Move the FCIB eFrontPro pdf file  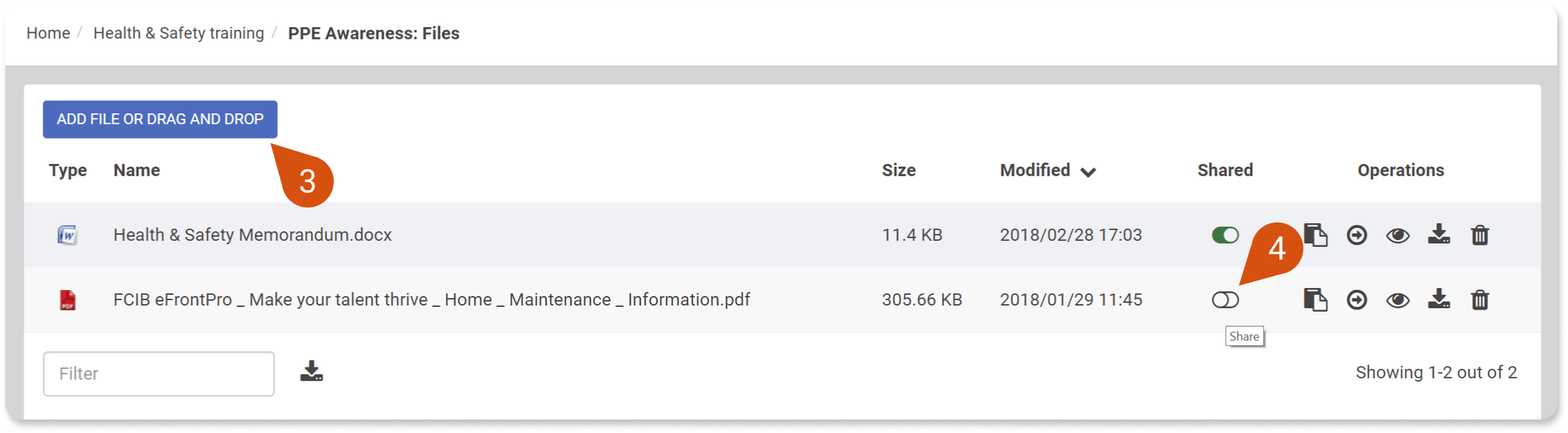(x=1357, y=299)
